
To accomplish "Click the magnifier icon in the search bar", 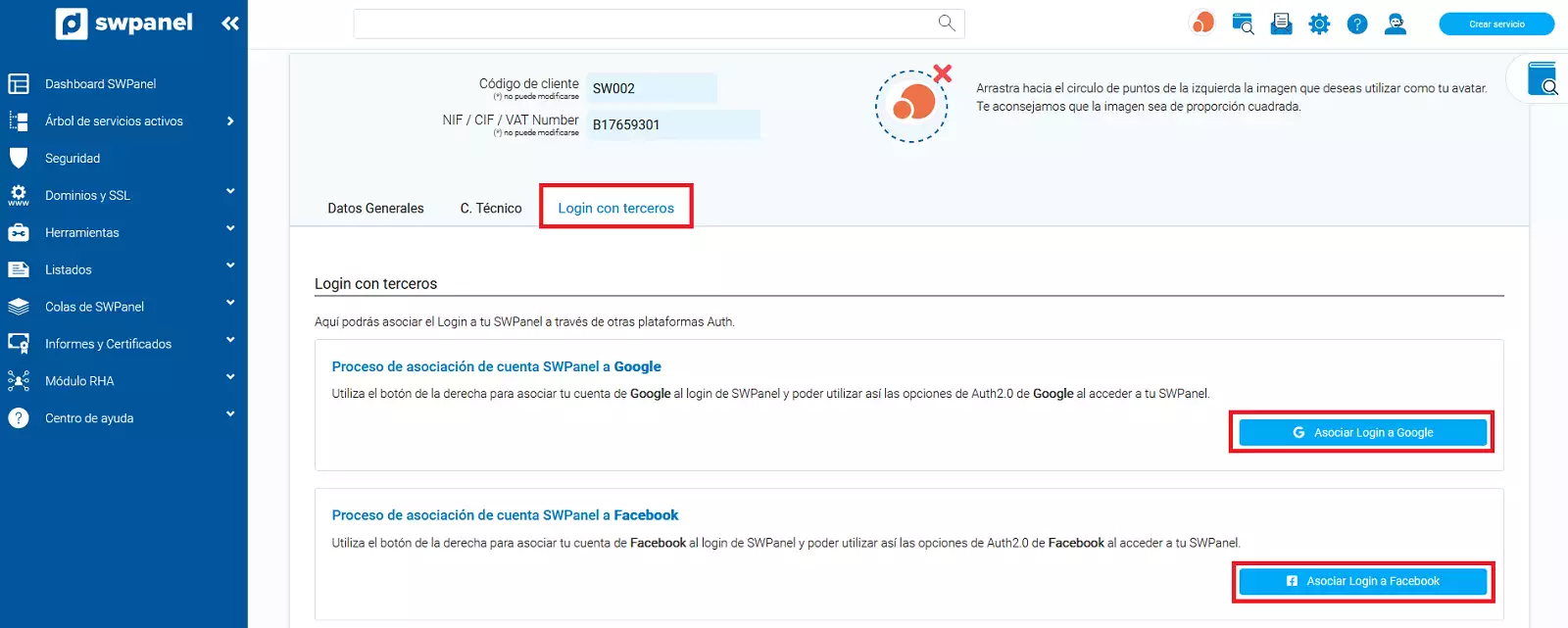I will (x=946, y=23).
